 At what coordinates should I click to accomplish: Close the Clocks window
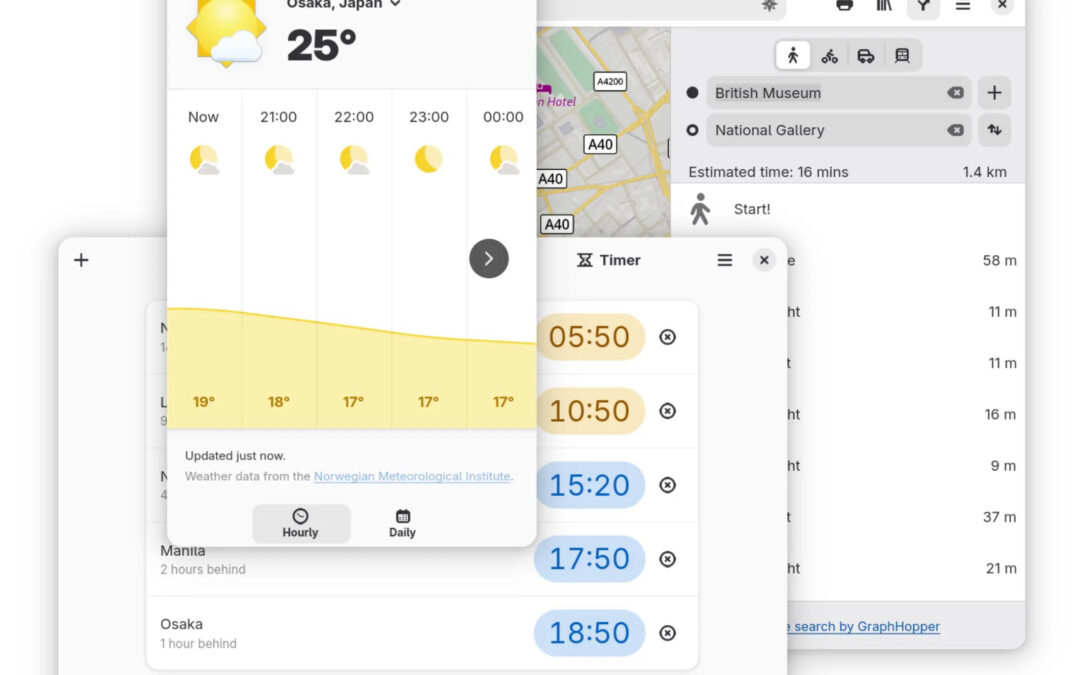click(x=764, y=260)
